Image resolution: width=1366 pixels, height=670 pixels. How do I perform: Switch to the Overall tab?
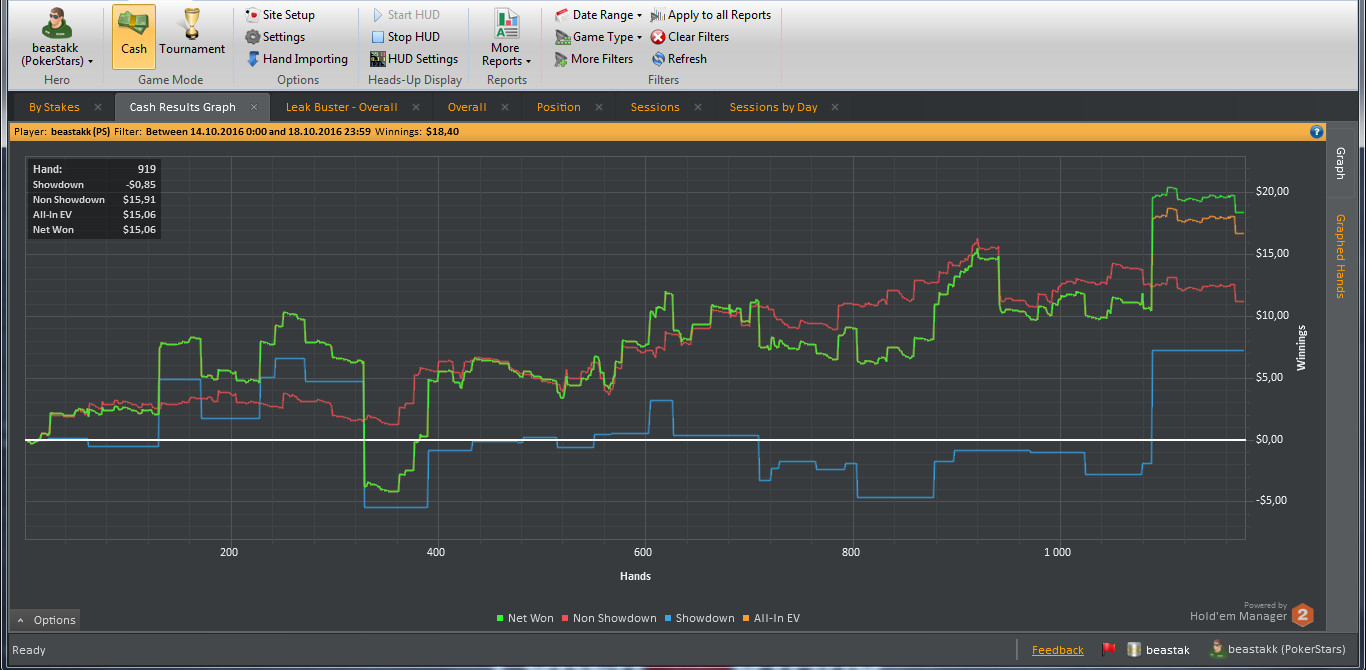[x=467, y=107]
